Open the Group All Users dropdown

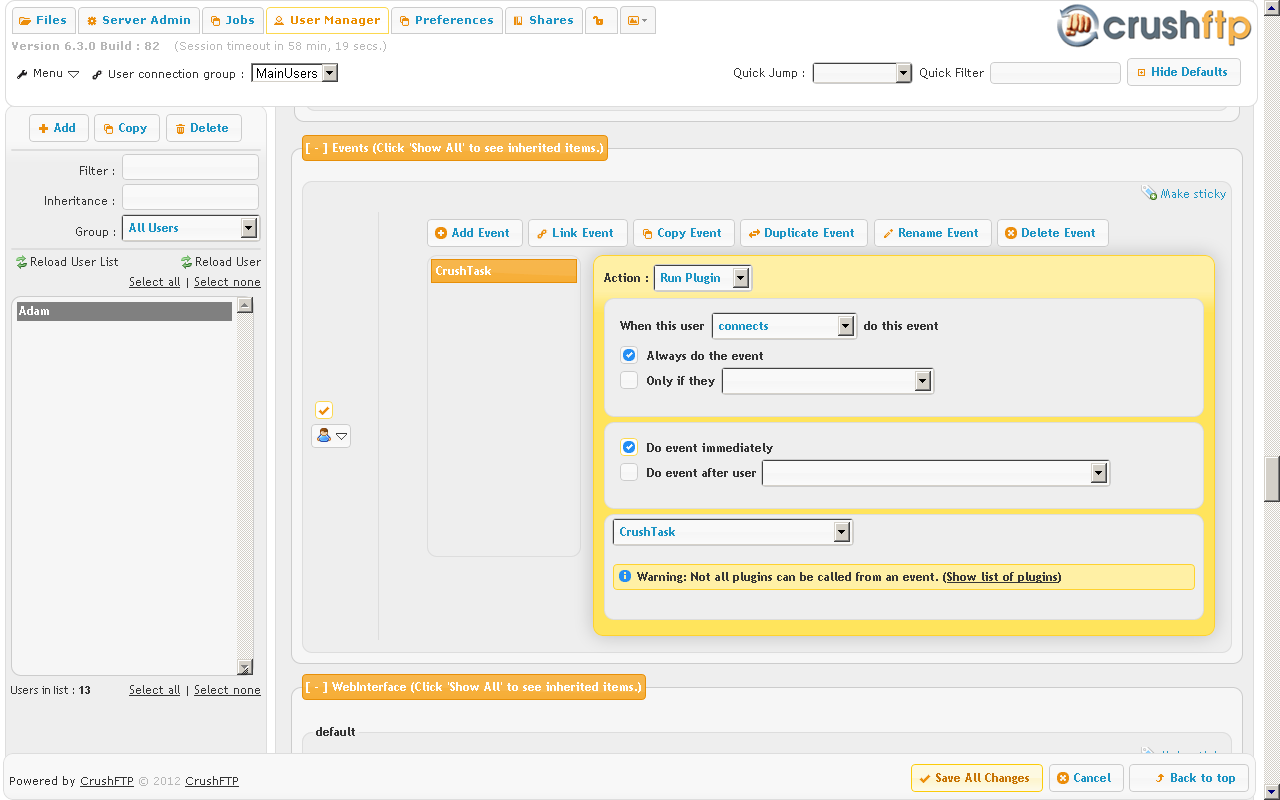(190, 228)
